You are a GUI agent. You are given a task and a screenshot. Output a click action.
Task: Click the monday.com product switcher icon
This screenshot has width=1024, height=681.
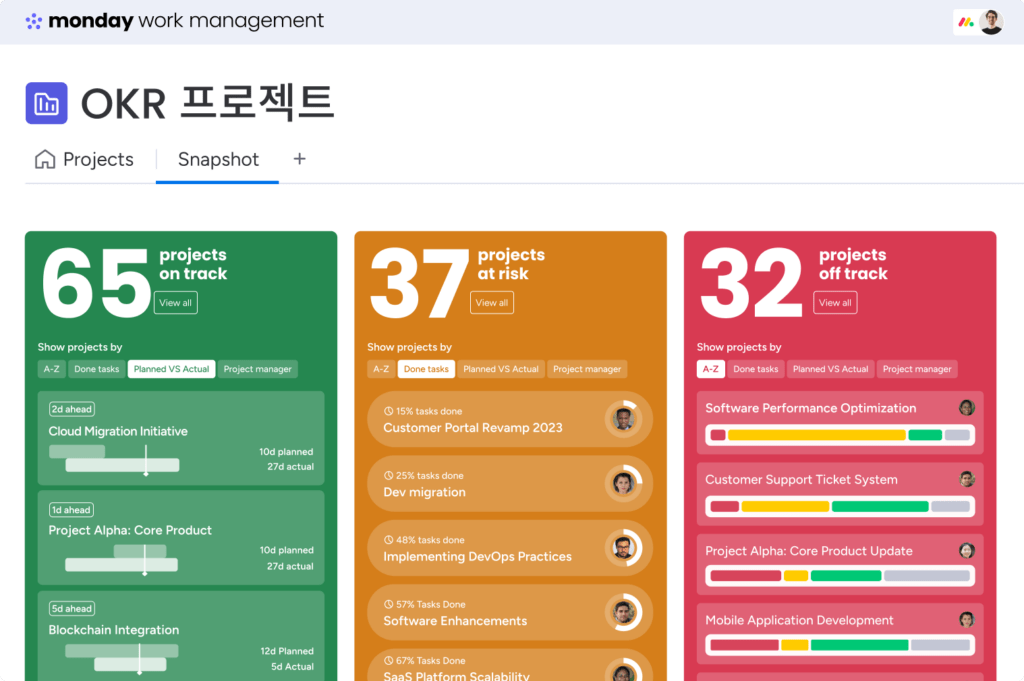[x=965, y=22]
